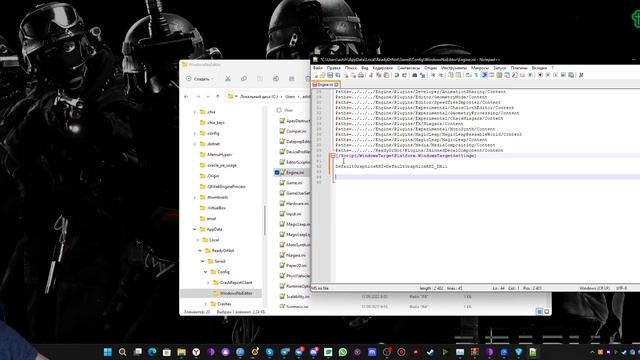Create a new document in Notepad++ toolbar
The image size is (640, 360).
tap(316, 75)
